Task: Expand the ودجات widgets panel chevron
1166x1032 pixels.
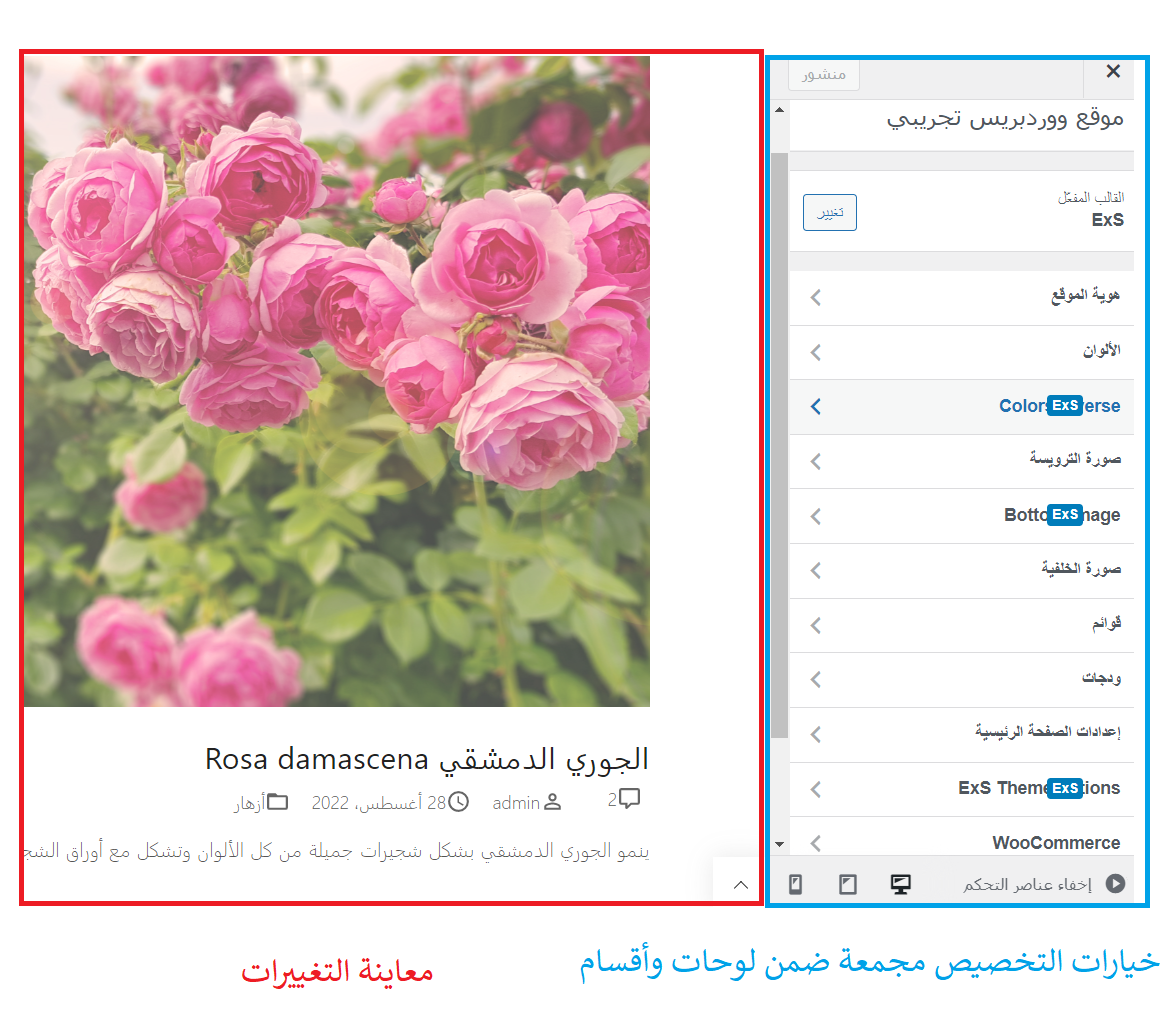Action: 816,680
